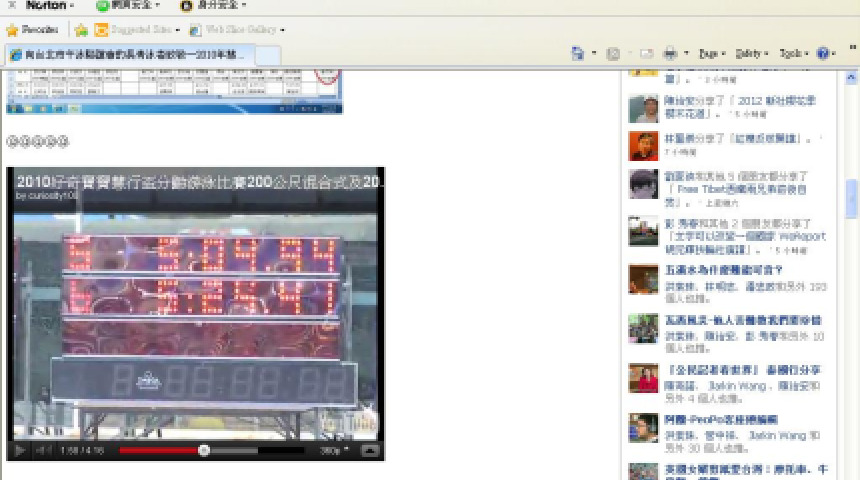Image resolution: width=860 pixels, height=480 pixels.
Task: Click the video progress bar scrubber
Action: [204, 451]
